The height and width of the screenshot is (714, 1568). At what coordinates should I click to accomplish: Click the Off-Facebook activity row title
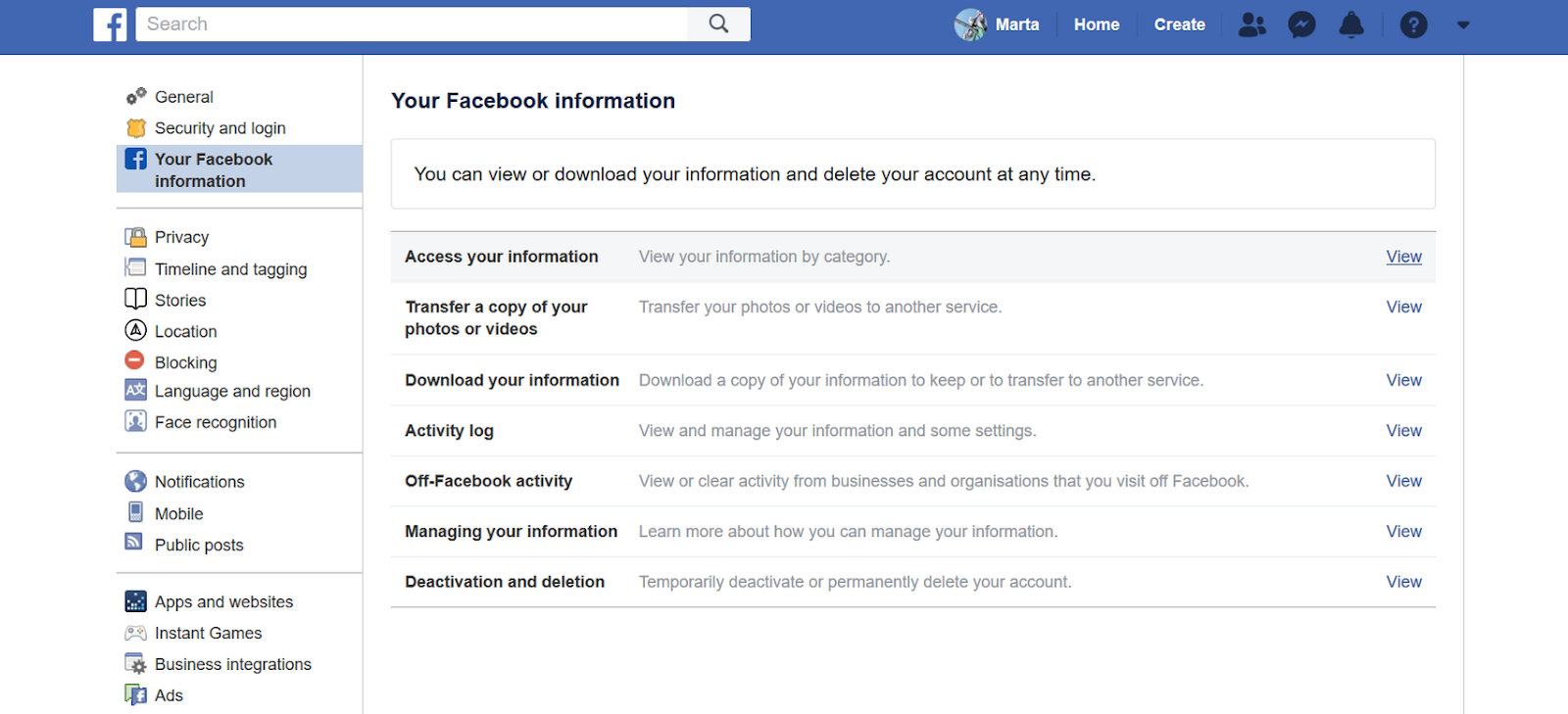click(x=488, y=481)
